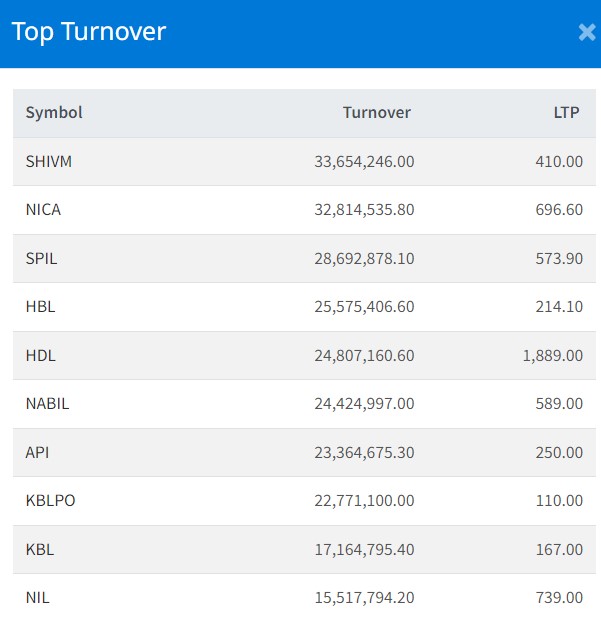The height and width of the screenshot is (620, 601).
Task: Click the LTP column header
Action: pyautogui.click(x=567, y=113)
